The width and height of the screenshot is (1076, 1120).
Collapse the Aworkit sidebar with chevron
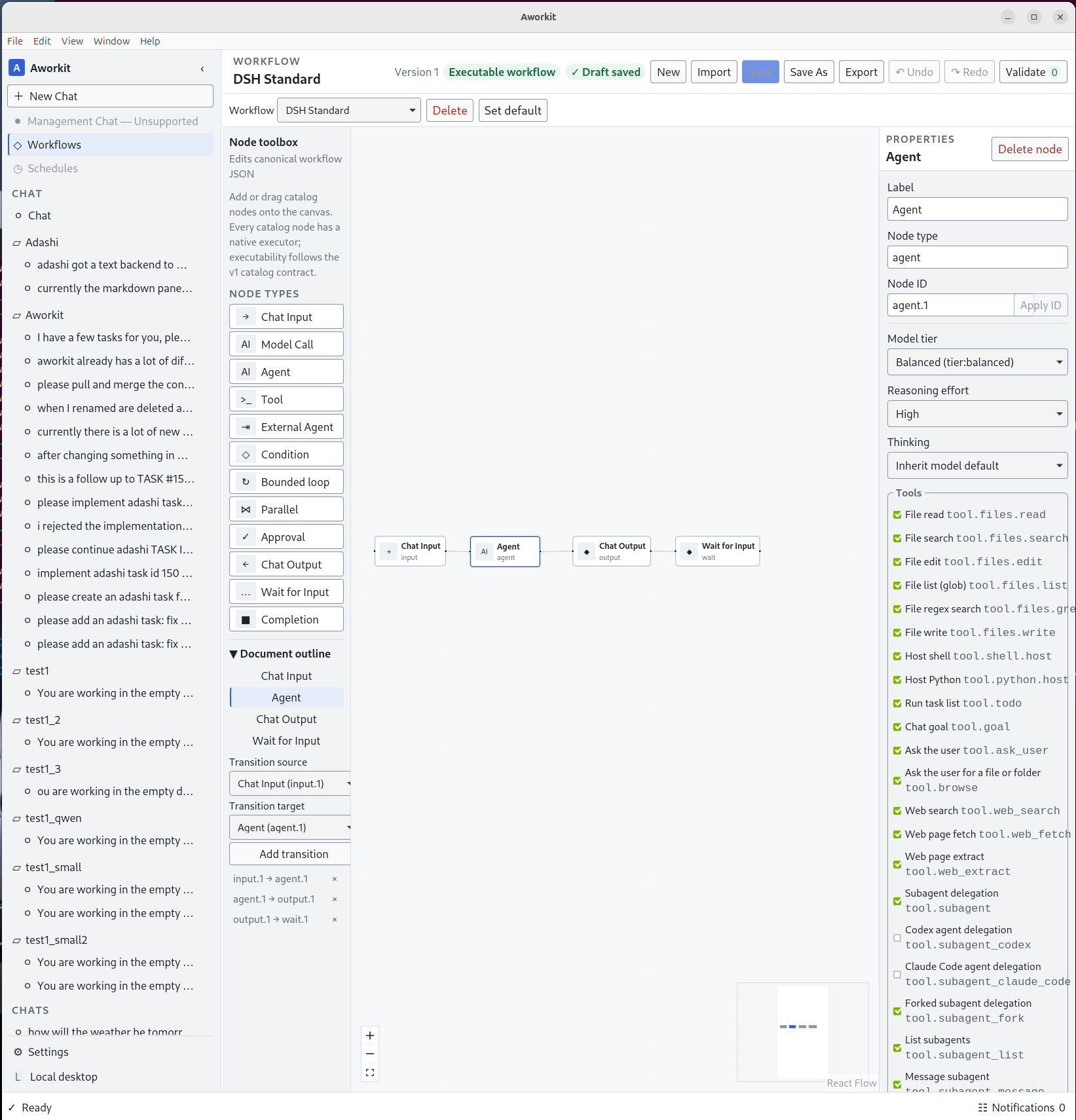click(202, 69)
